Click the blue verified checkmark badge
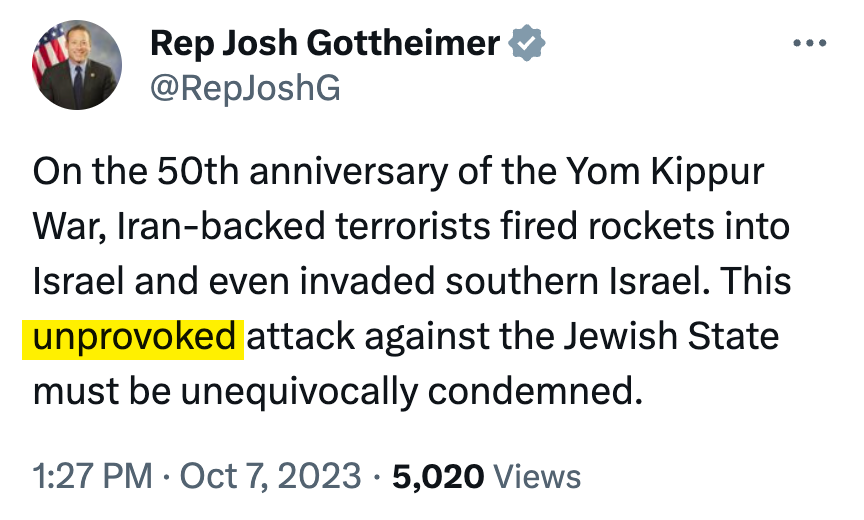 click(x=526, y=44)
